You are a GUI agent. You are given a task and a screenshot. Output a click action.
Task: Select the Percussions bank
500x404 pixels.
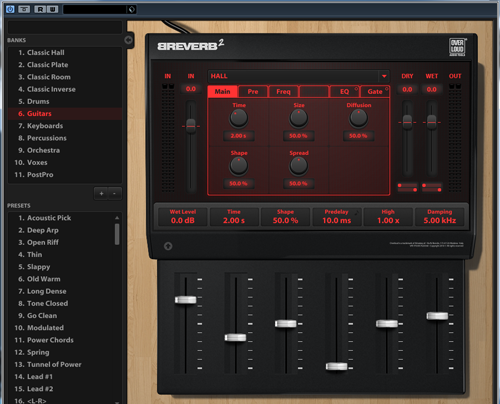(65, 138)
